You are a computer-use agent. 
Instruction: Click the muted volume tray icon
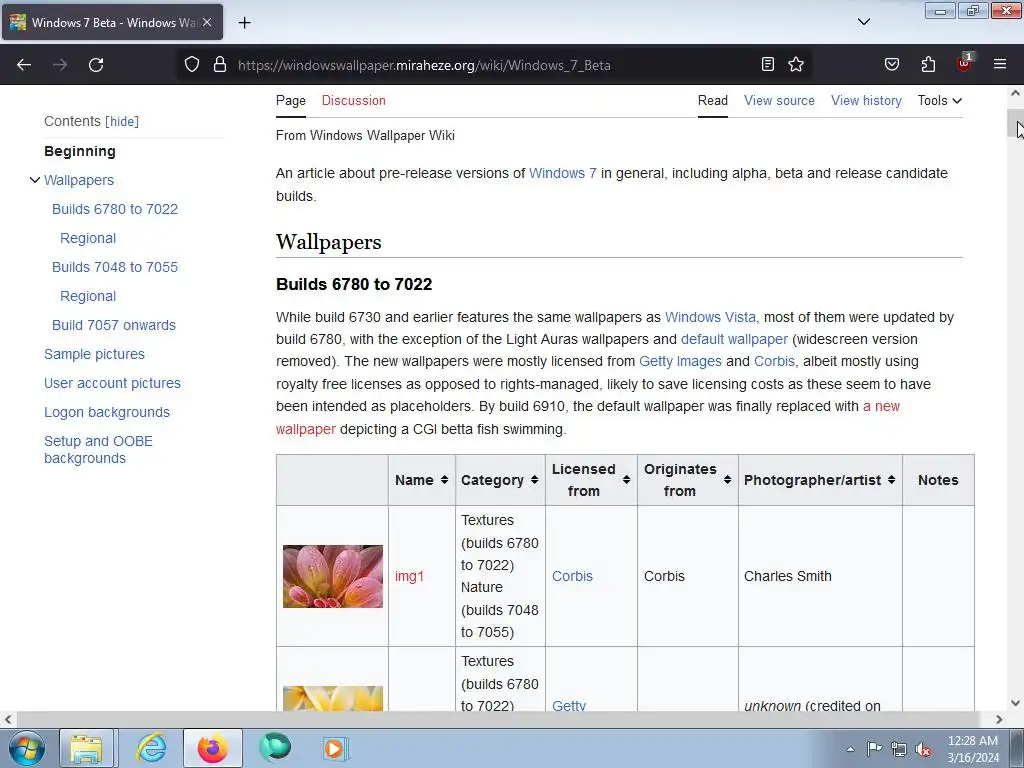(x=923, y=749)
